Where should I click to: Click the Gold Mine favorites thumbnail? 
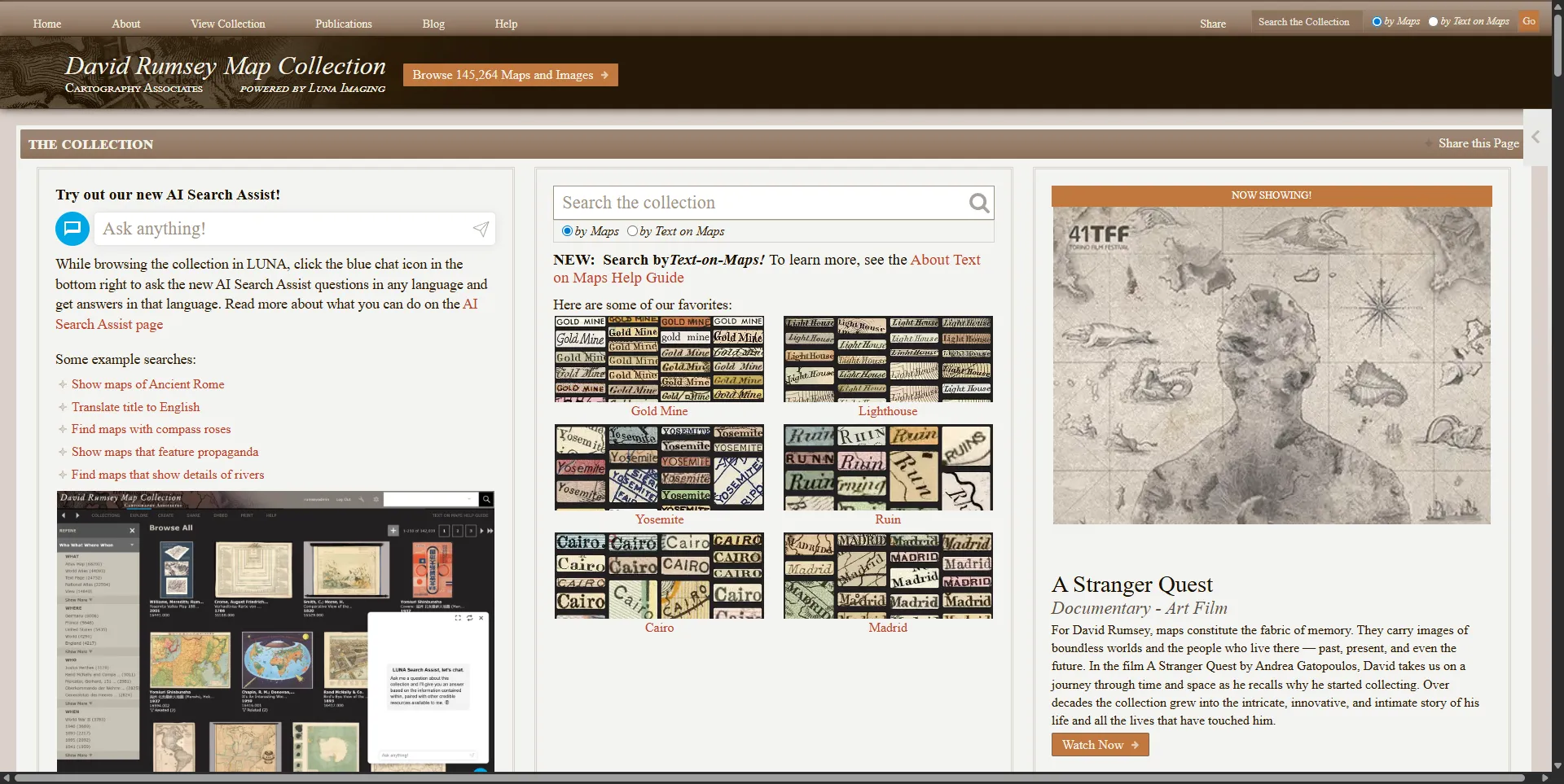659,358
